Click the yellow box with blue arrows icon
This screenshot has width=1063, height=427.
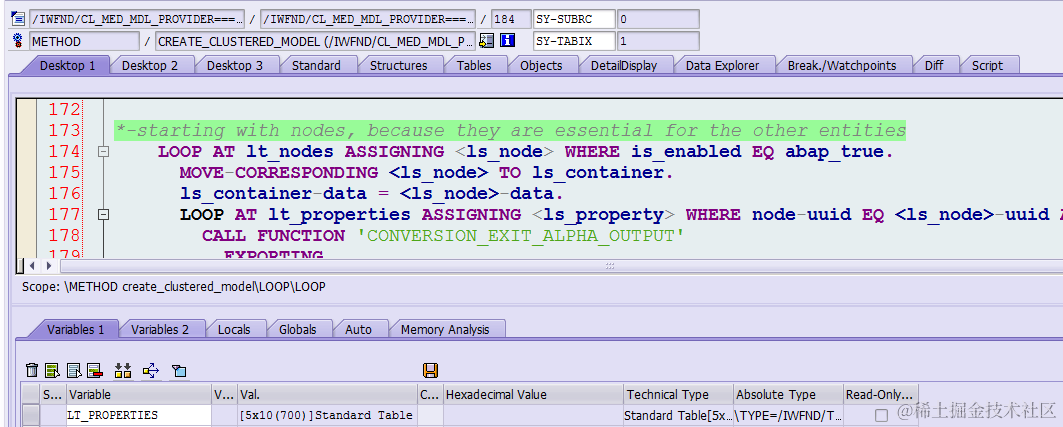pos(151,370)
